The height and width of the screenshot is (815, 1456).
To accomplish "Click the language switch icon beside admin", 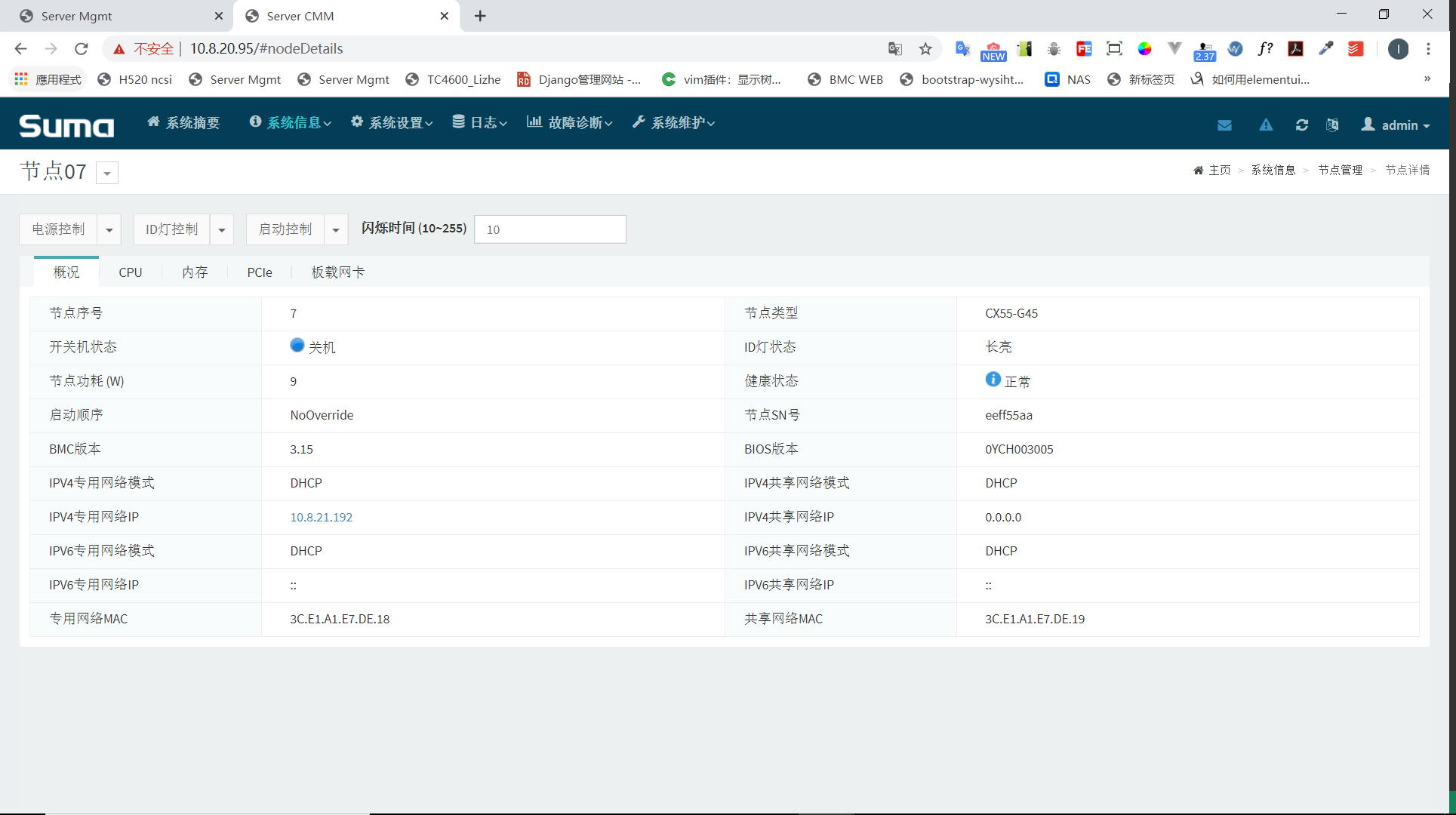I will pos(1332,125).
